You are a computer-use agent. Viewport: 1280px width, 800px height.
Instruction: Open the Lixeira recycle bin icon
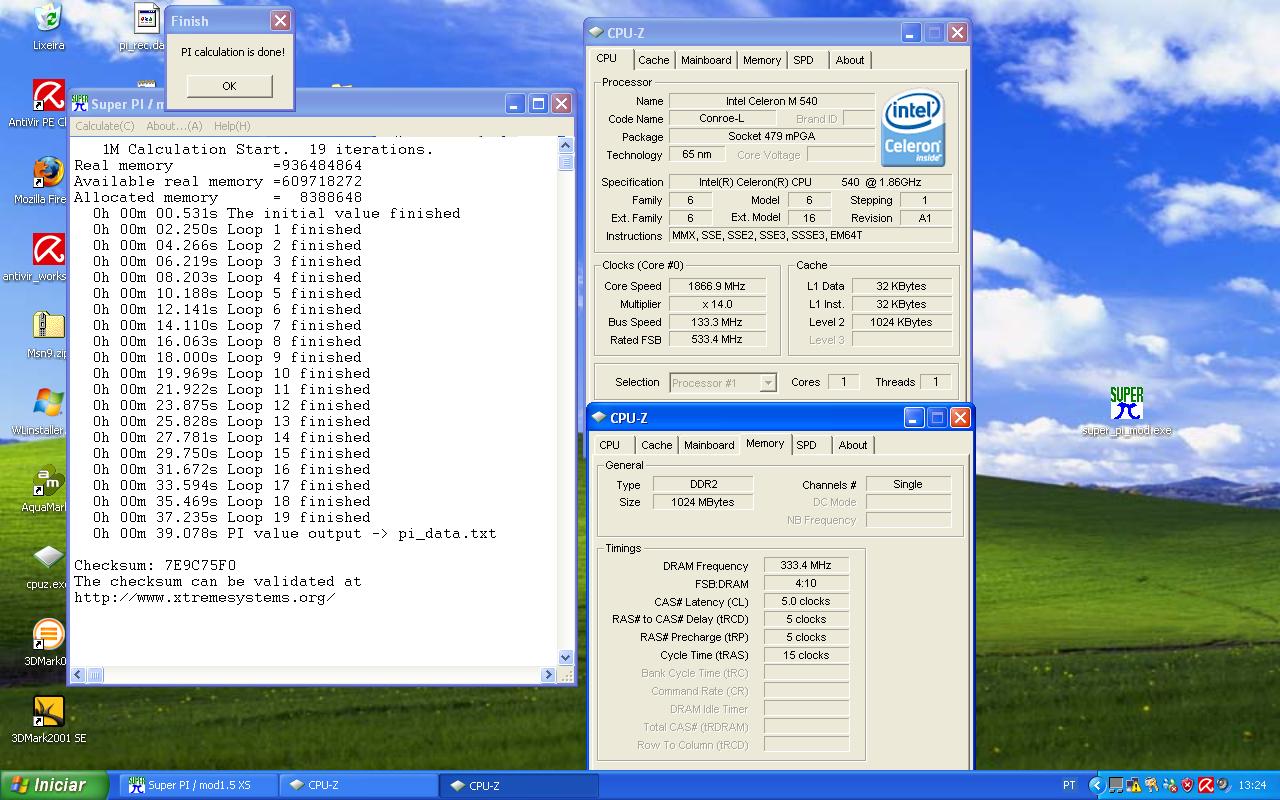click(48, 26)
